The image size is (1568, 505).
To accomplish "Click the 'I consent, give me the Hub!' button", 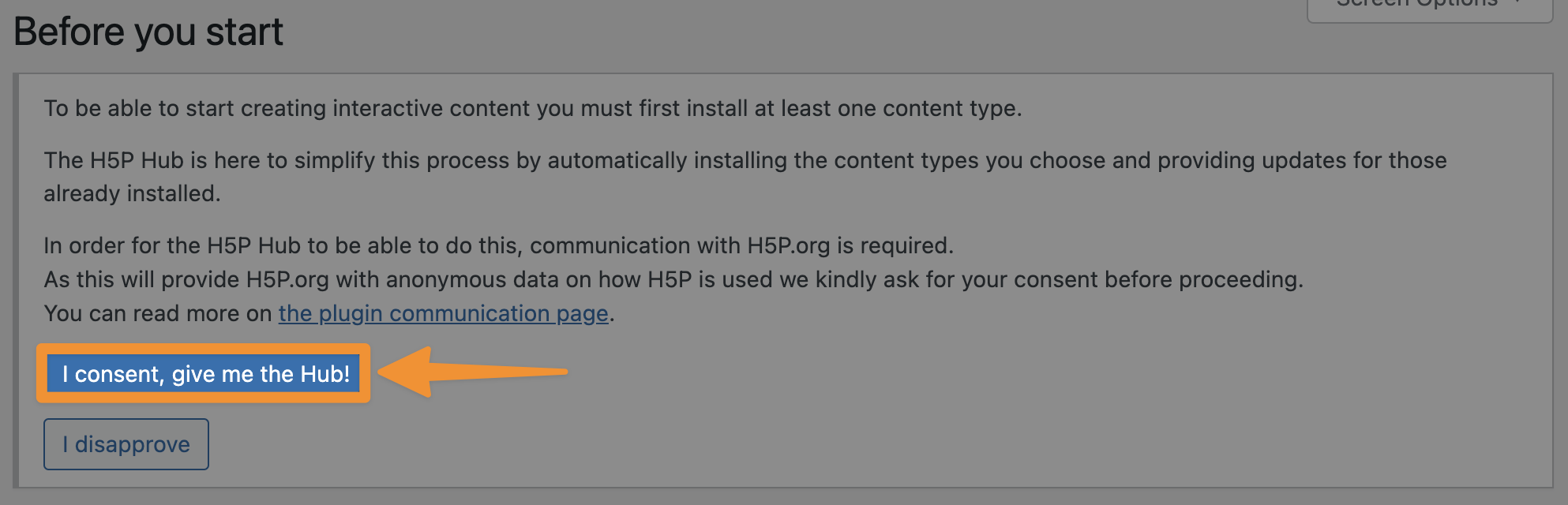I will tap(203, 374).
